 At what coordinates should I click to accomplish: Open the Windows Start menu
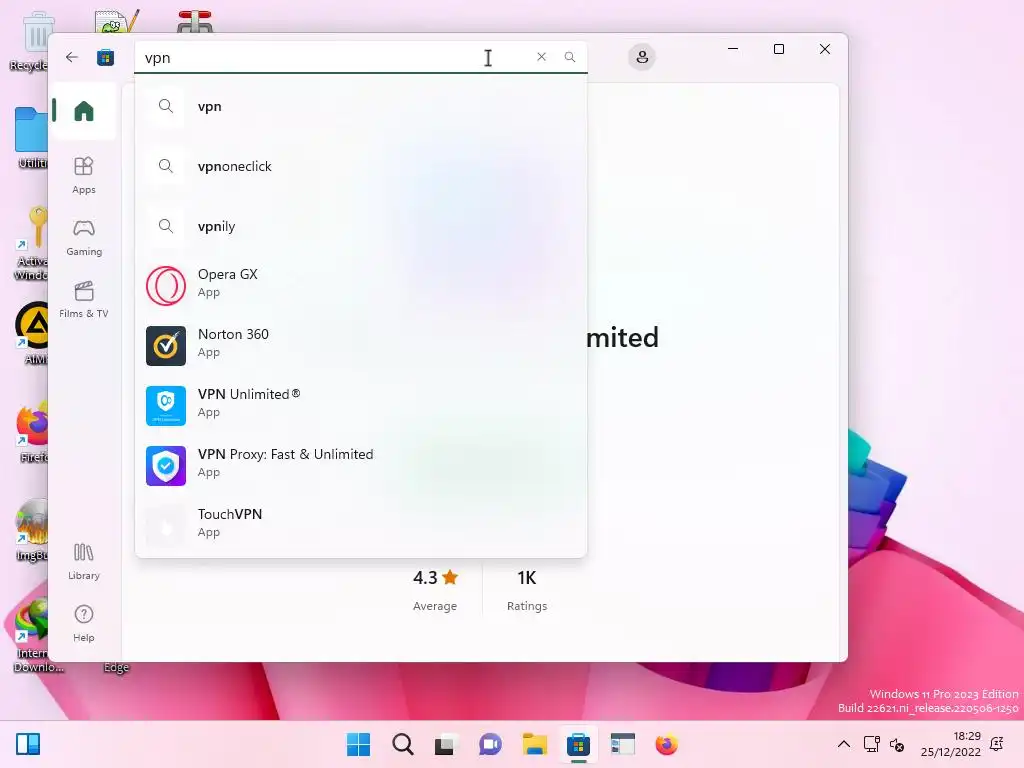pyautogui.click(x=358, y=744)
